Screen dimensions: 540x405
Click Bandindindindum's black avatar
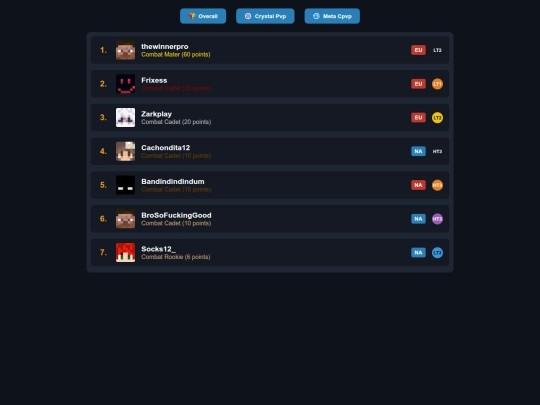click(x=125, y=185)
